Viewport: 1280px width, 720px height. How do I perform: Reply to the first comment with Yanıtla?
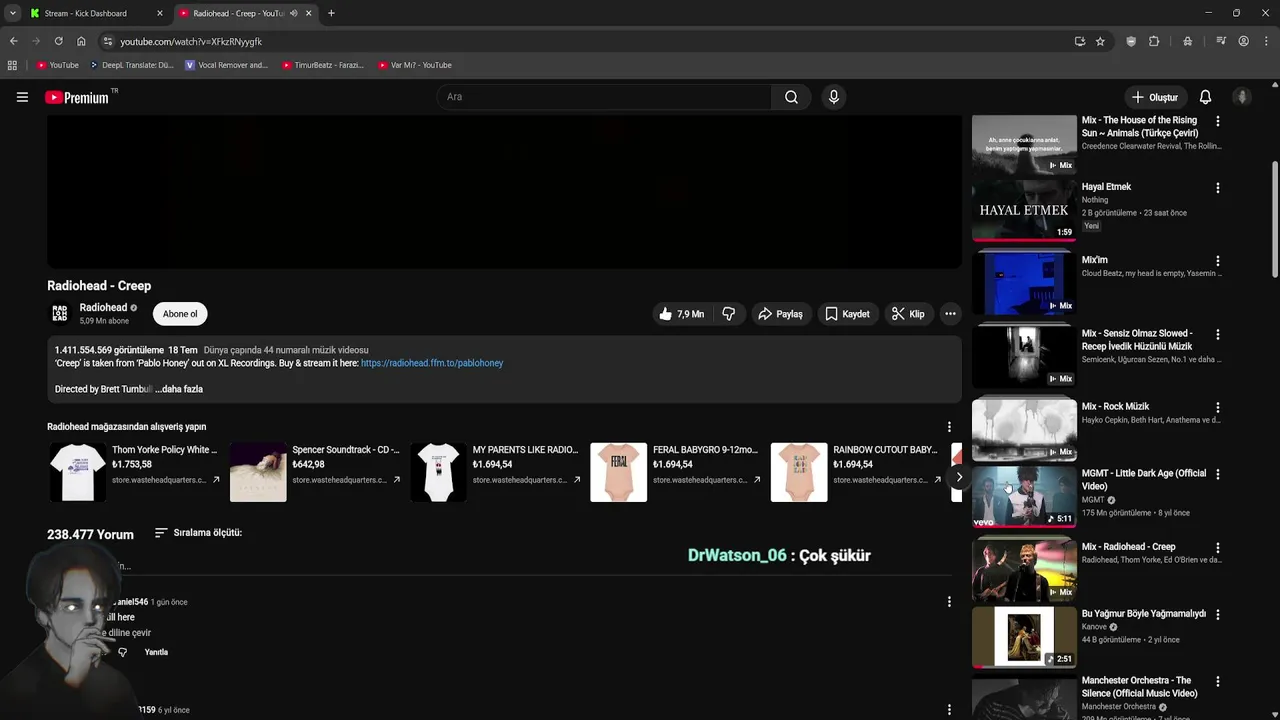pyautogui.click(x=156, y=652)
